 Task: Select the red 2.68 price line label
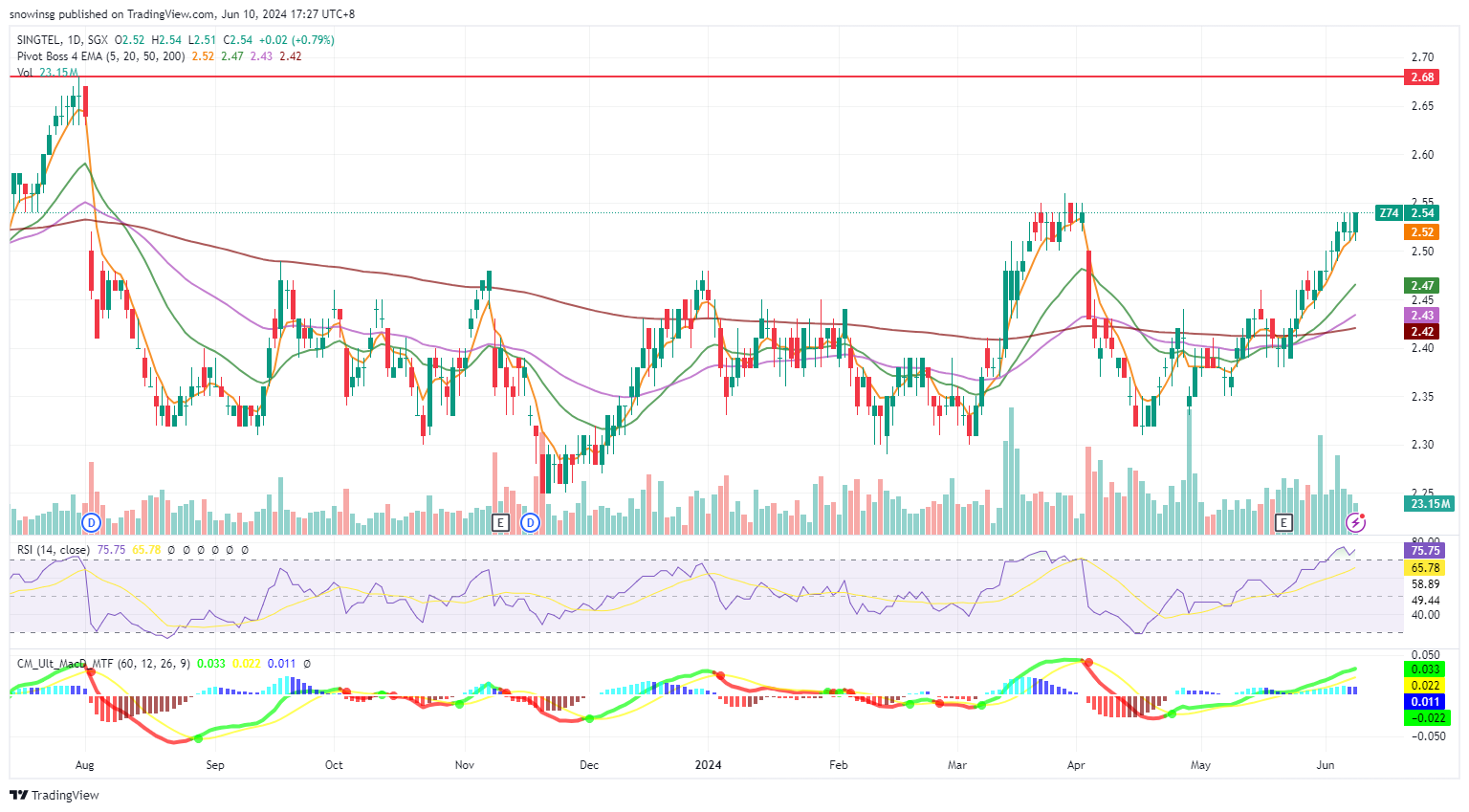point(1421,77)
